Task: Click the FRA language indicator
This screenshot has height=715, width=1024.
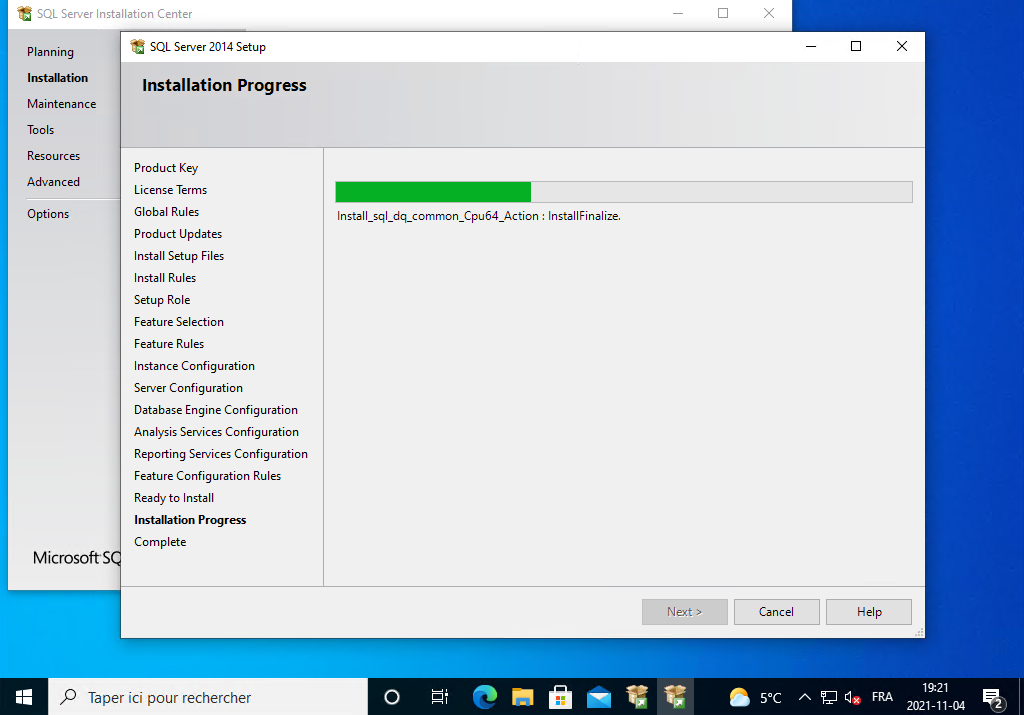Action: (x=882, y=697)
